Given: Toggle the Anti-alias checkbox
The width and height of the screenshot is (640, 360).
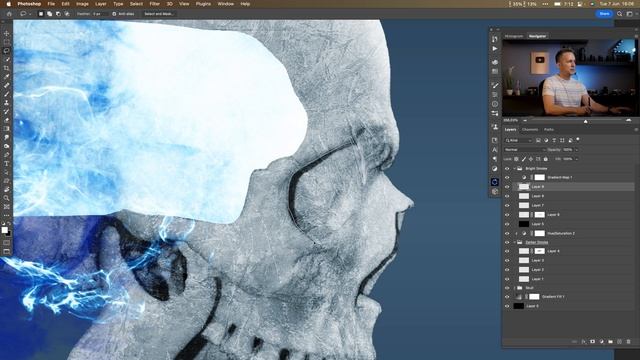Looking at the screenshot, I should pyautogui.click(x=114, y=14).
